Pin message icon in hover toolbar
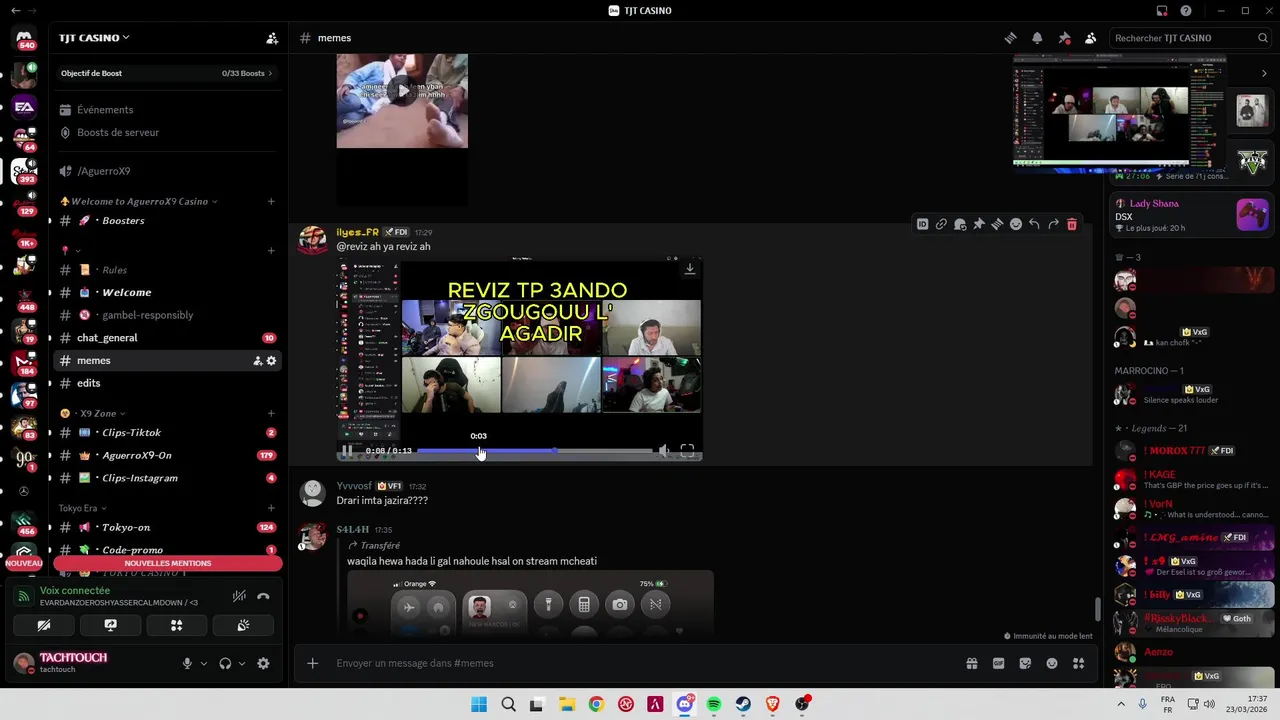The image size is (1280, 720). [978, 224]
